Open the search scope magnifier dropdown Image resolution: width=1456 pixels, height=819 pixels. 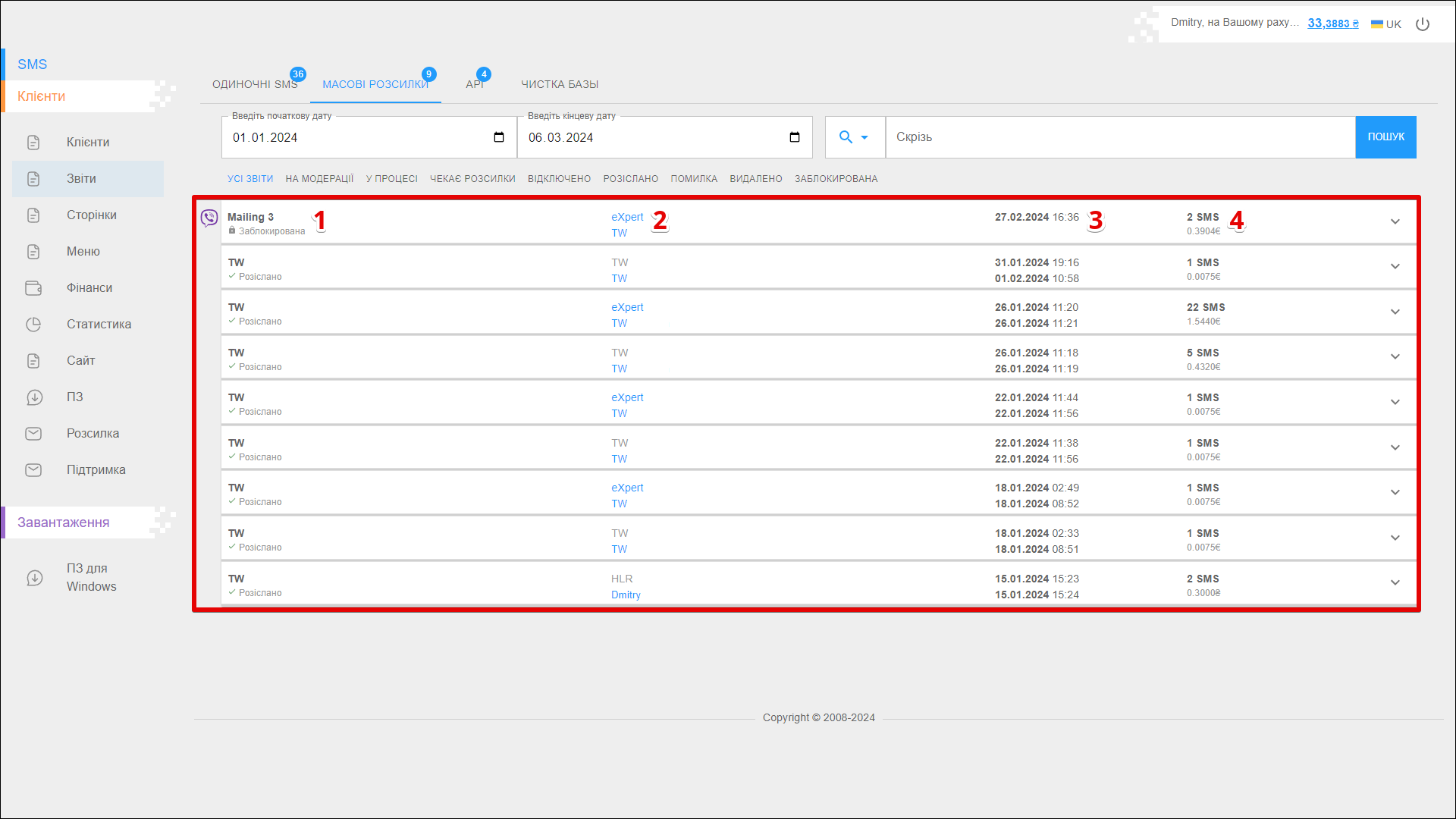pyautogui.click(x=854, y=137)
